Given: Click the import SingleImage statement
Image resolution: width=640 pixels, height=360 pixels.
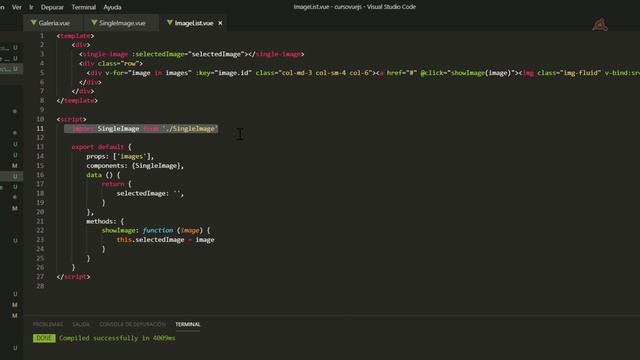Looking at the screenshot, I should [x=145, y=129].
